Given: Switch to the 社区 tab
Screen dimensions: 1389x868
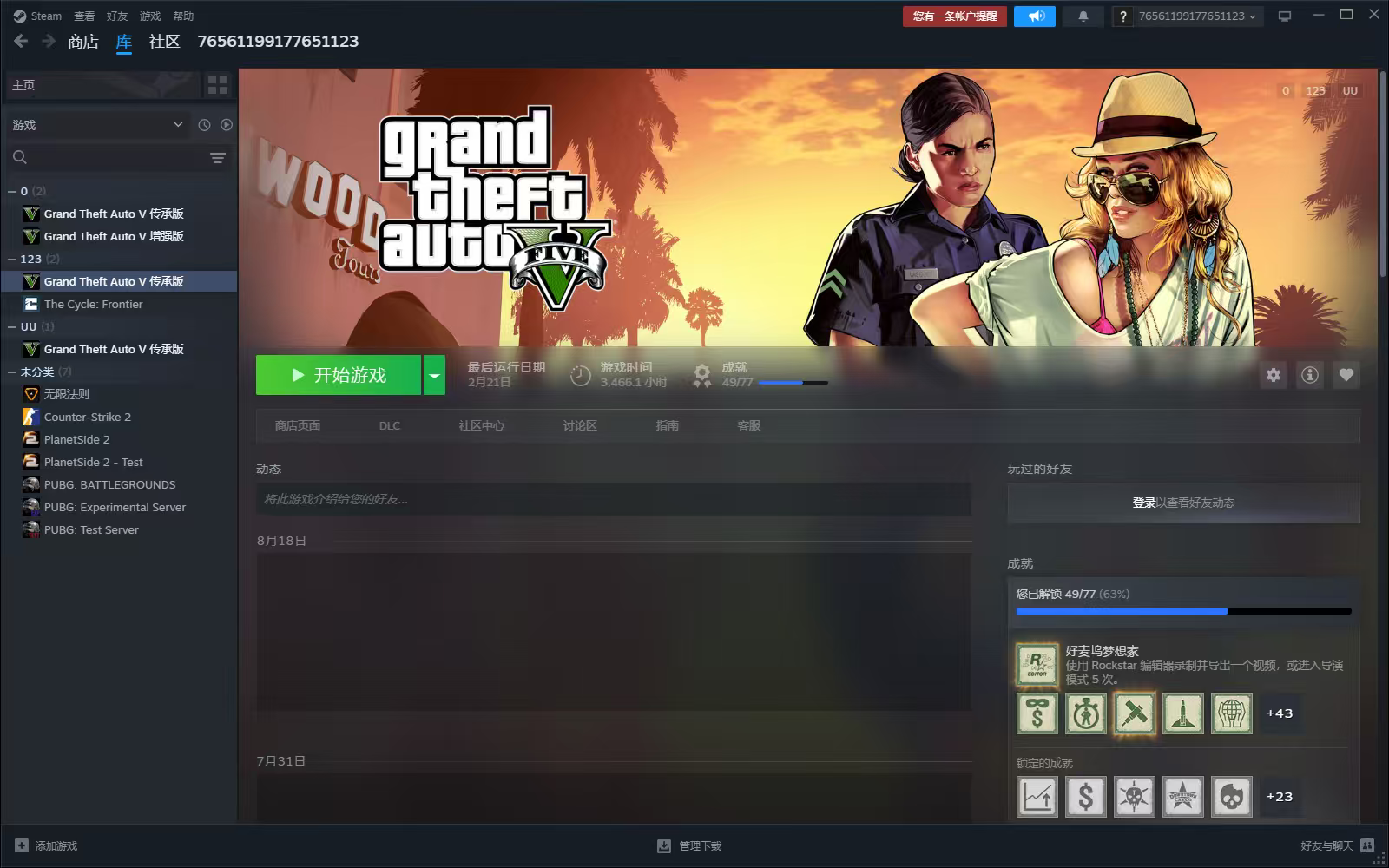Looking at the screenshot, I should click(164, 41).
